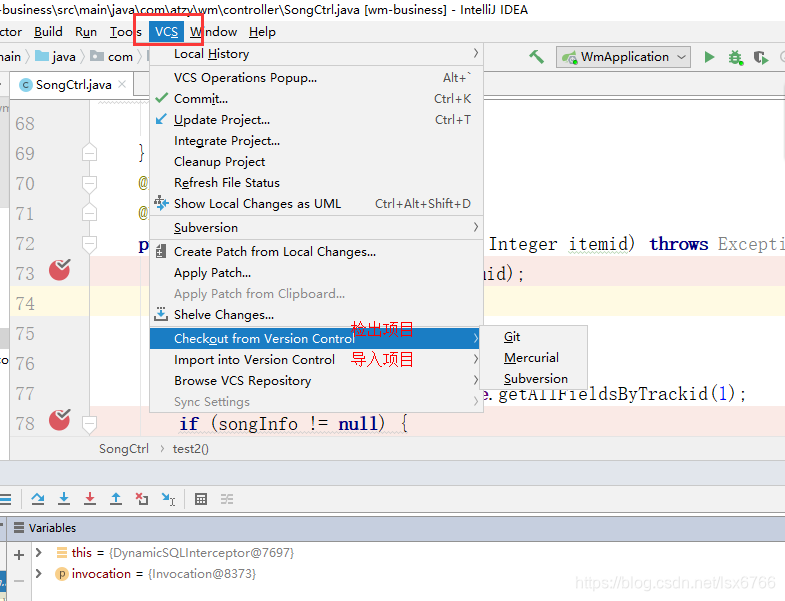Click the itemid parameter in code
This screenshot has height=601, width=785.
pyautogui.click(x=598, y=244)
